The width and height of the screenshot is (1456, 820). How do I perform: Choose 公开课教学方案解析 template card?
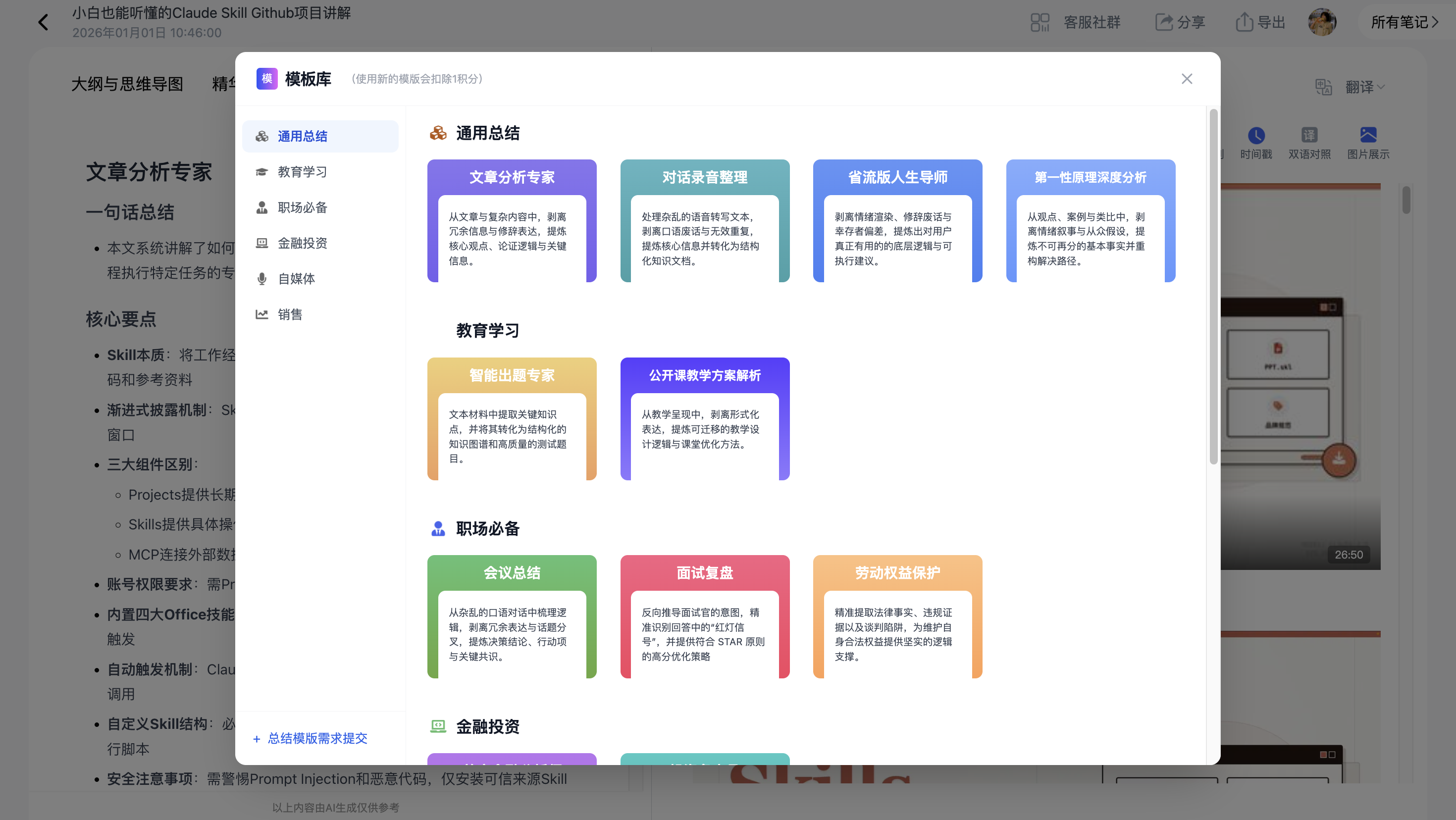click(705, 419)
